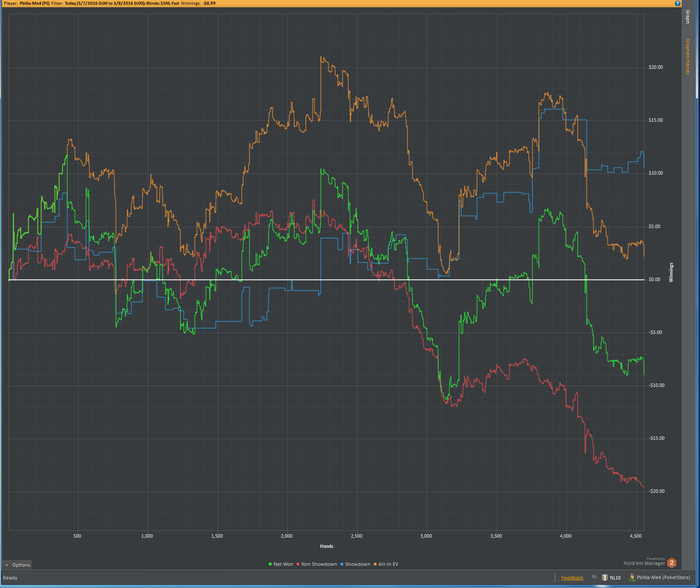
Task: Toggle the All-In EV legend entry
Action: click(386, 564)
